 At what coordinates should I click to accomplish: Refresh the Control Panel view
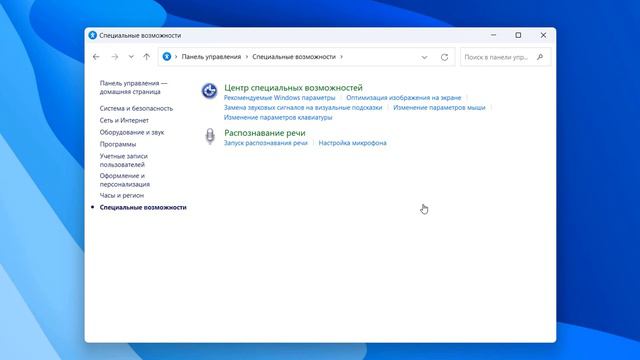(x=444, y=57)
